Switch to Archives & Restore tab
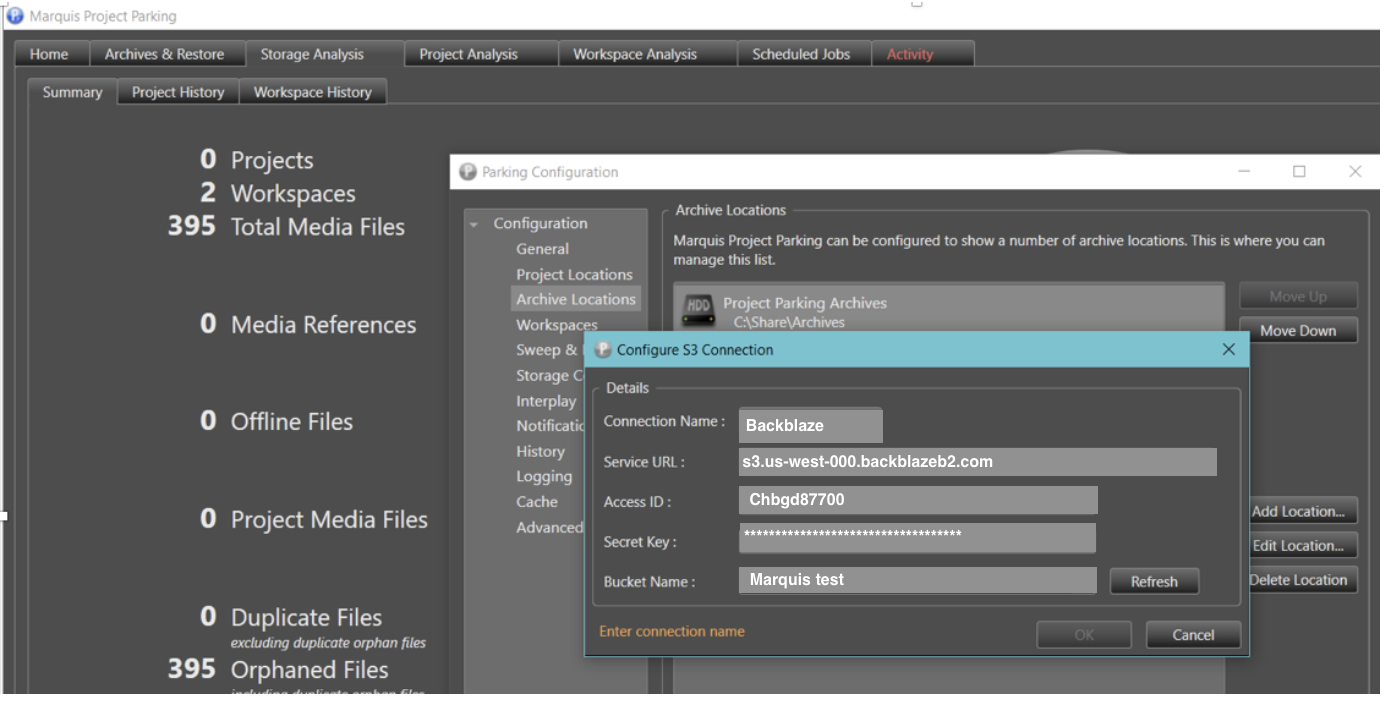 point(164,54)
